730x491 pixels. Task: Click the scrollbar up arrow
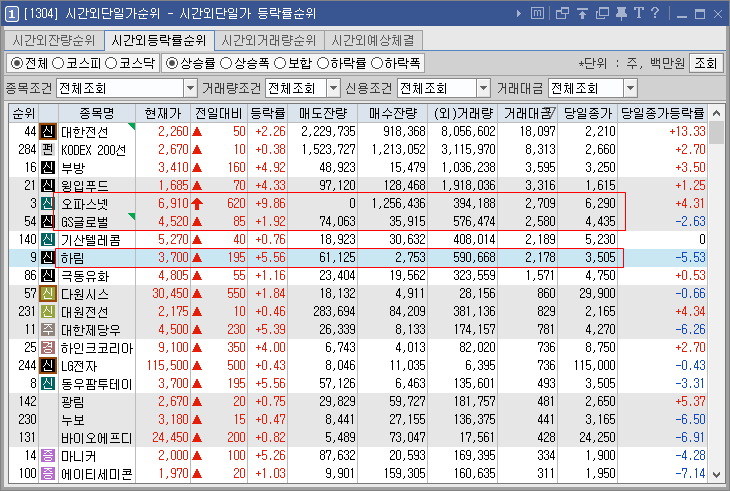716,113
